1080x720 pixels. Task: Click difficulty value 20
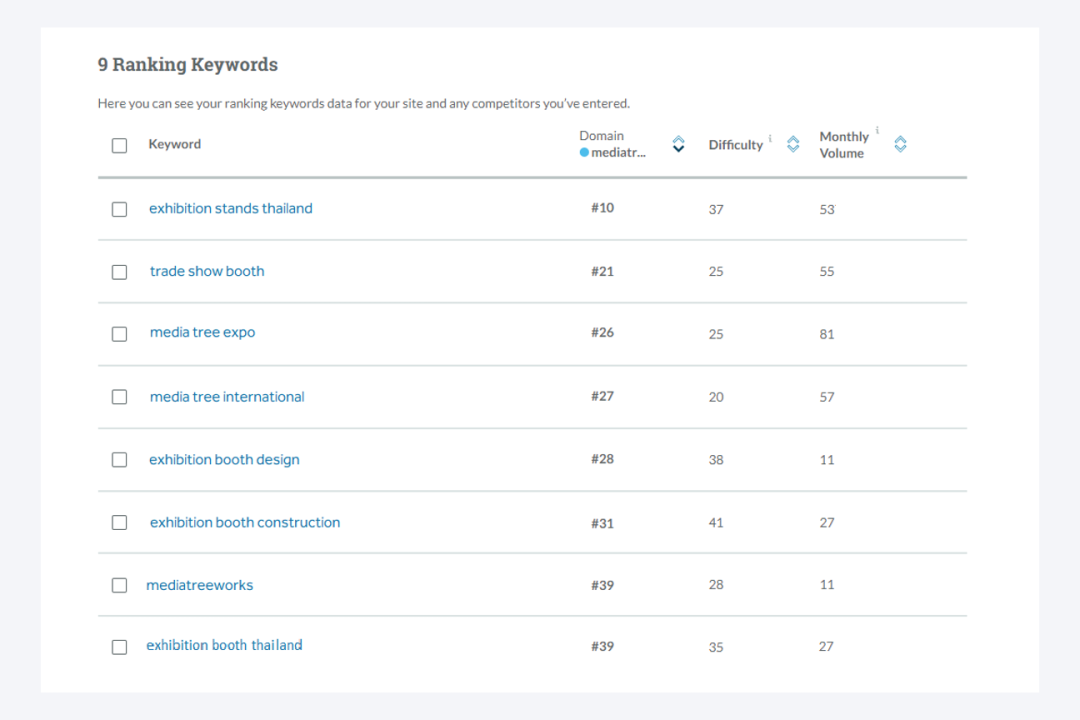716,397
